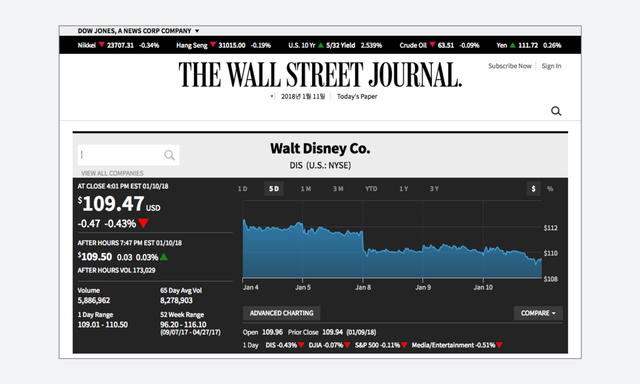
Task: Click the 1 Day Range 109.01 - 110.50
Action: click(103, 324)
